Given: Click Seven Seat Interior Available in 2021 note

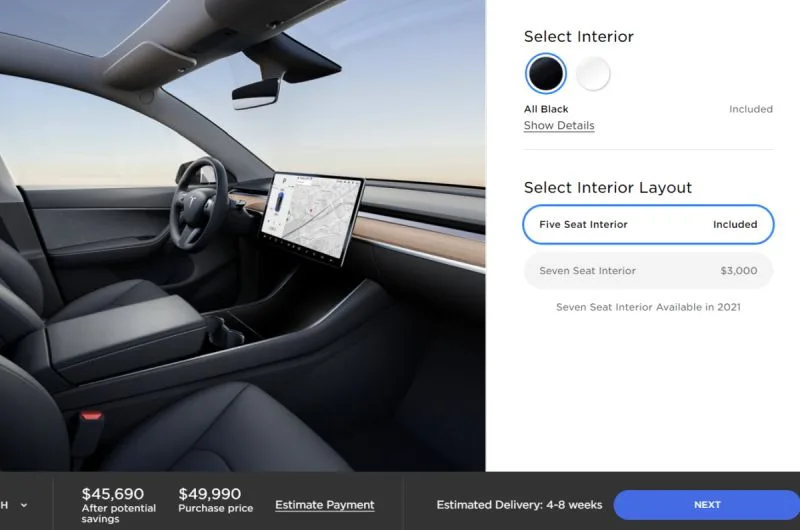Looking at the screenshot, I should (x=648, y=307).
